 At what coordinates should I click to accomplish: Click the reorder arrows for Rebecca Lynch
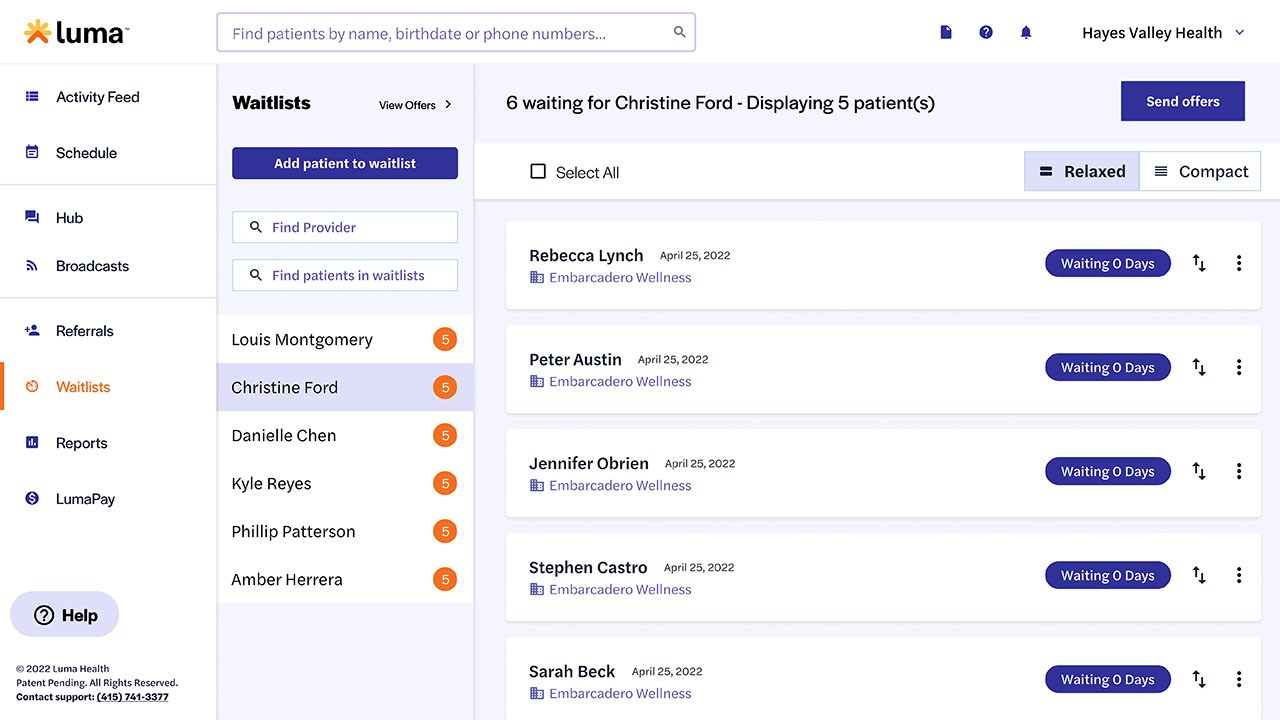[x=1199, y=264]
